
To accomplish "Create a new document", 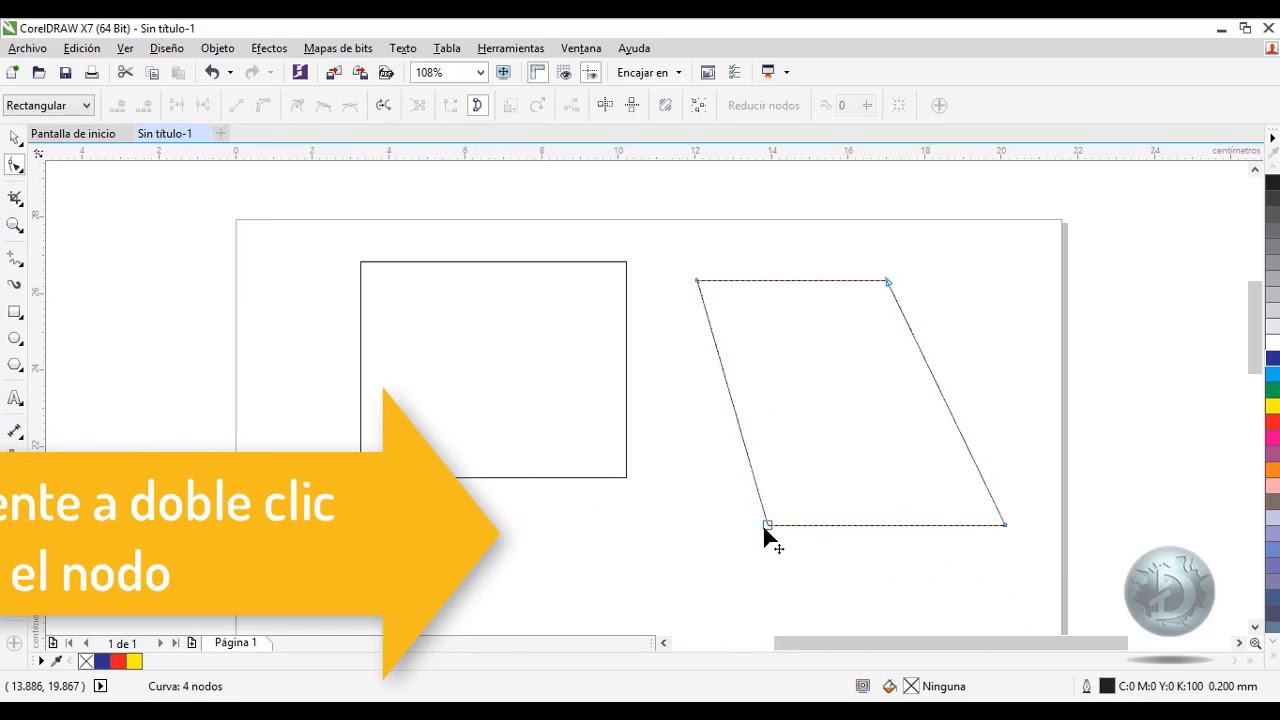I will point(12,72).
